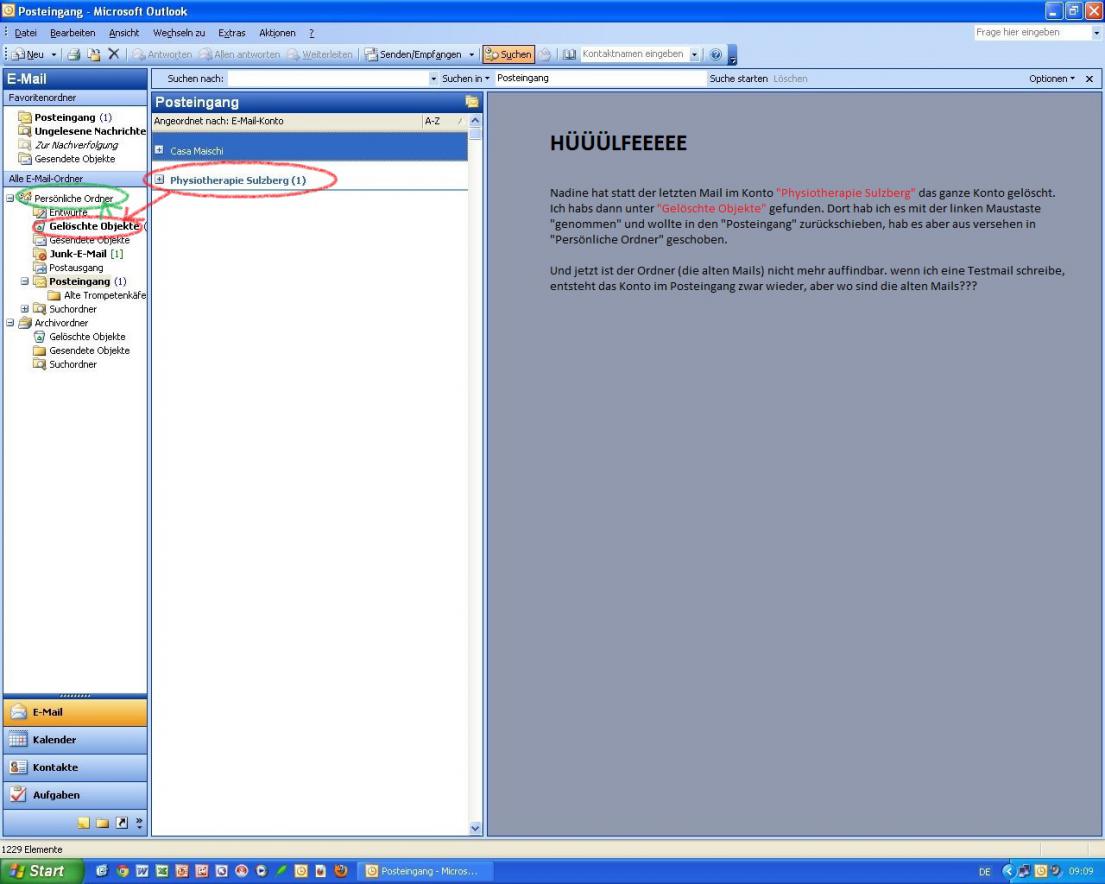The width and height of the screenshot is (1105, 884).
Task: Click Suche starten
Action: point(738,78)
